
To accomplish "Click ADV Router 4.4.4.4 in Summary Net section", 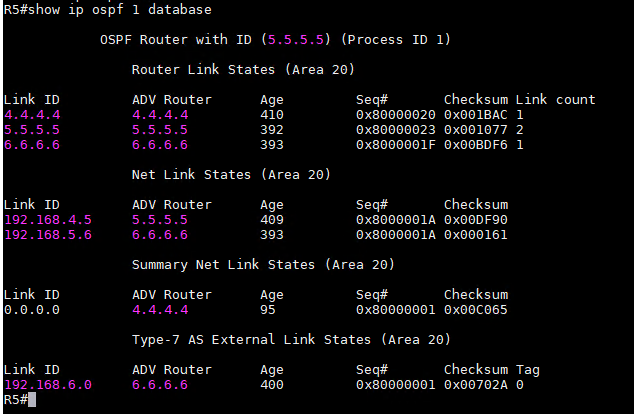I will 160,310.
